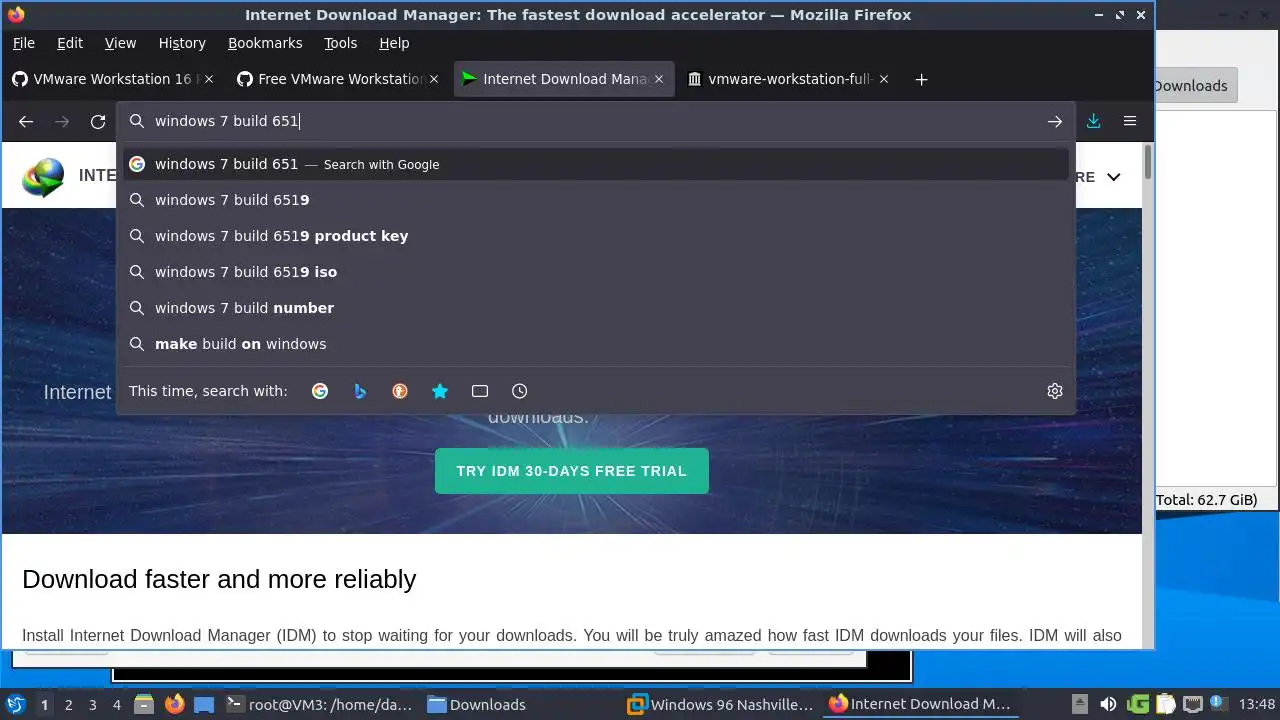1280x720 pixels.
Task: Switch to workspace 4 in taskbar
Action: [116, 704]
